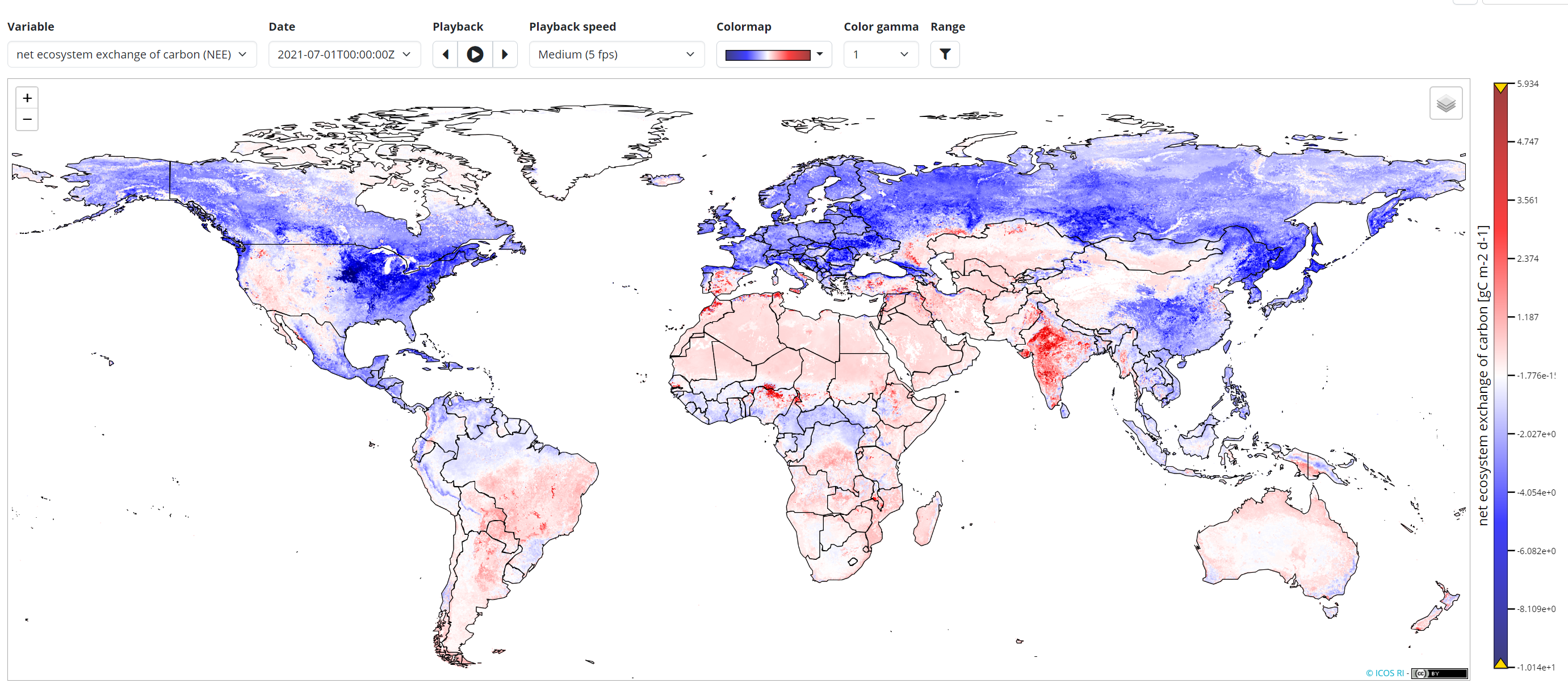The height and width of the screenshot is (683, 1568).
Task: Expand the Date selector dropdown
Action: pos(344,54)
